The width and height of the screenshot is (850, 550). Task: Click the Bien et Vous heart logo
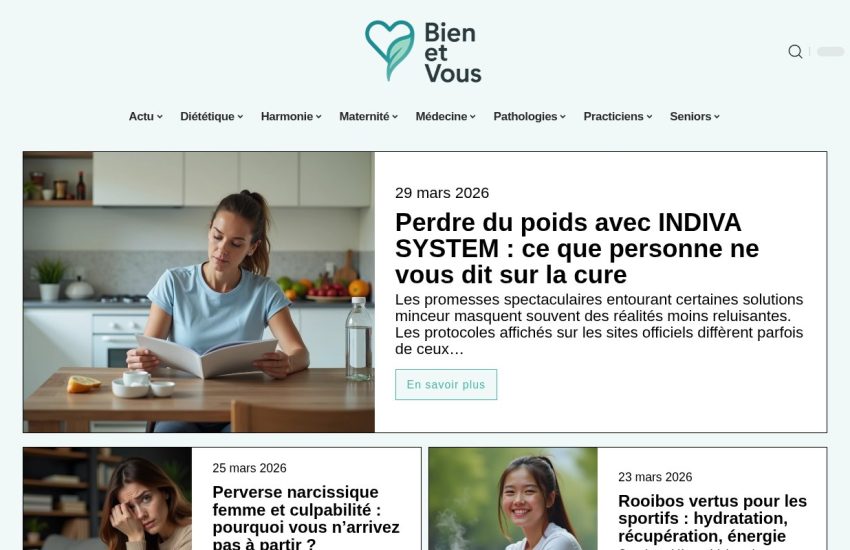coord(423,51)
